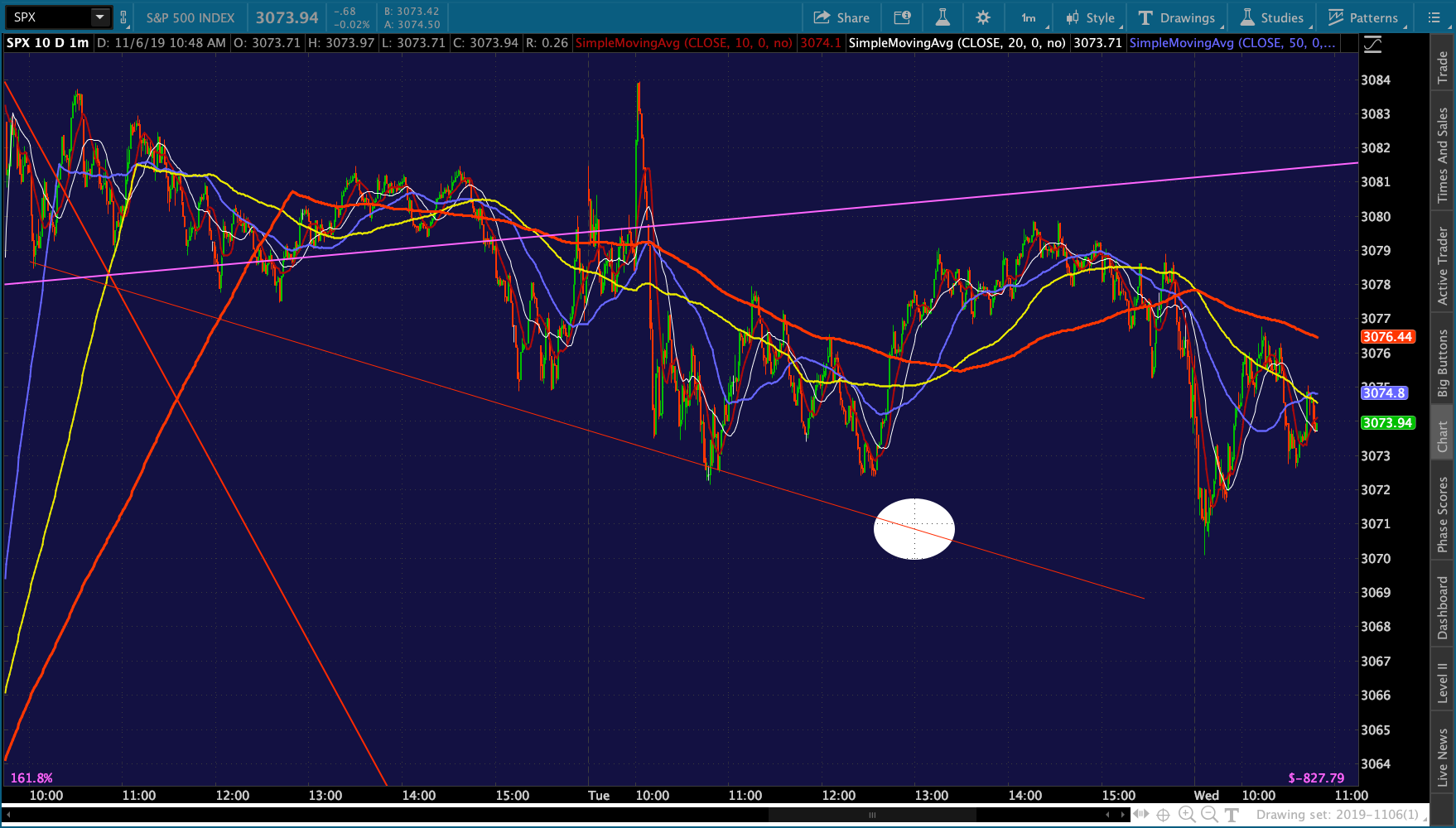This screenshot has width=1456, height=828.
Task: Click the net change -.68 value
Action: pos(345,12)
